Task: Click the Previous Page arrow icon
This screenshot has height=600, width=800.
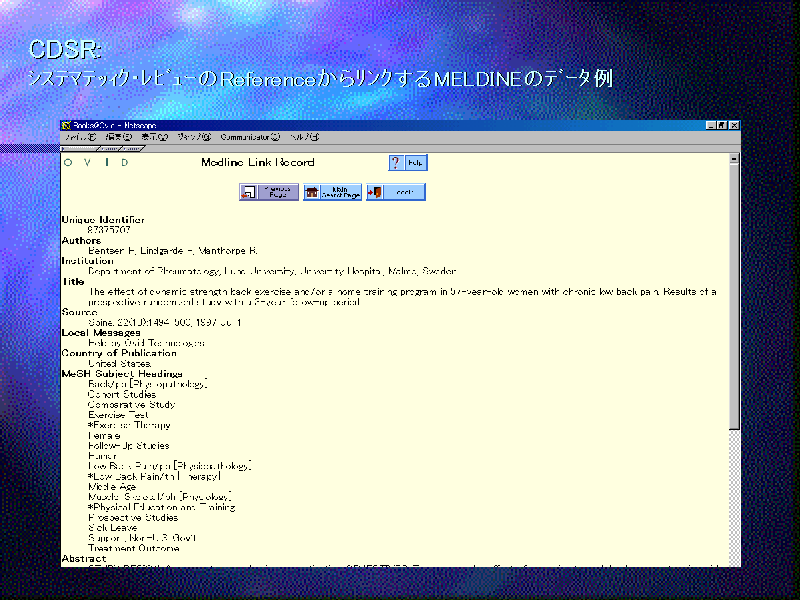Action: pyautogui.click(x=248, y=192)
